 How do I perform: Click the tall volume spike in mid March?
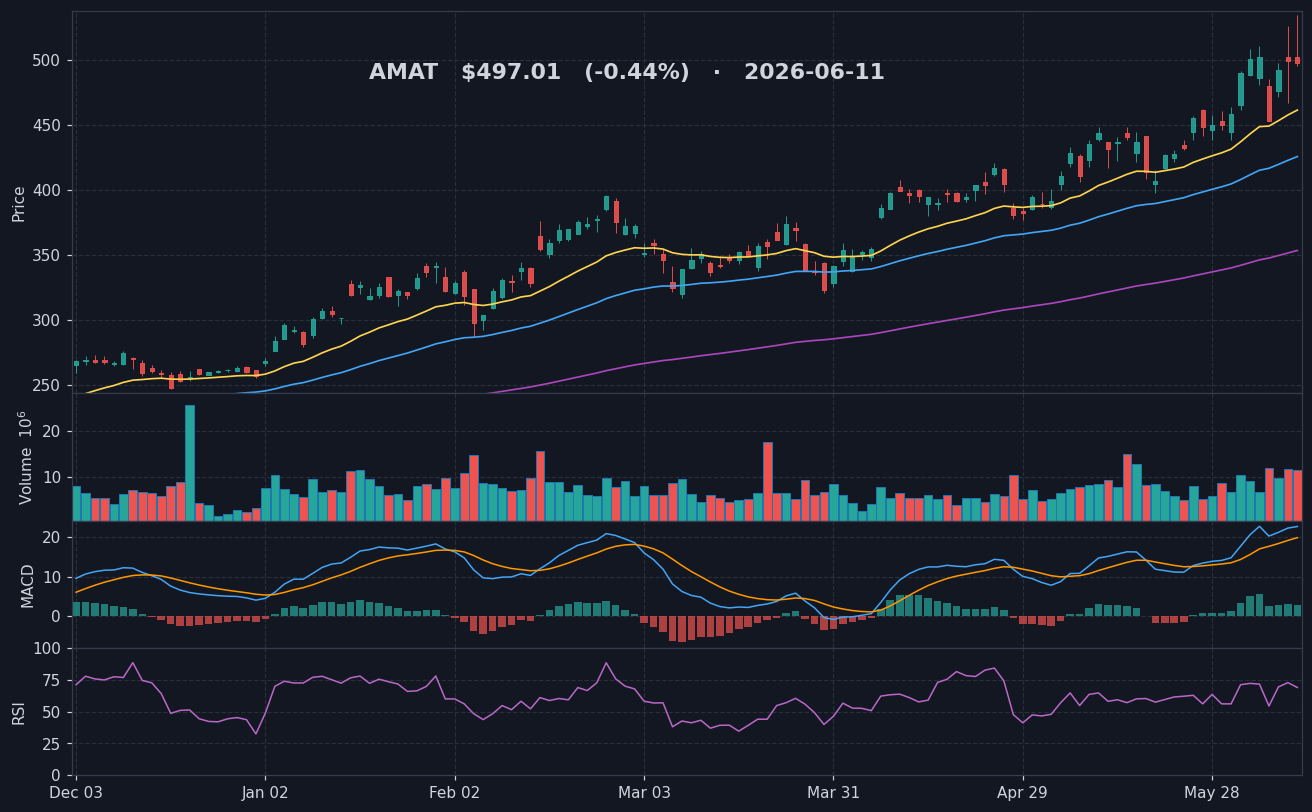click(x=768, y=482)
